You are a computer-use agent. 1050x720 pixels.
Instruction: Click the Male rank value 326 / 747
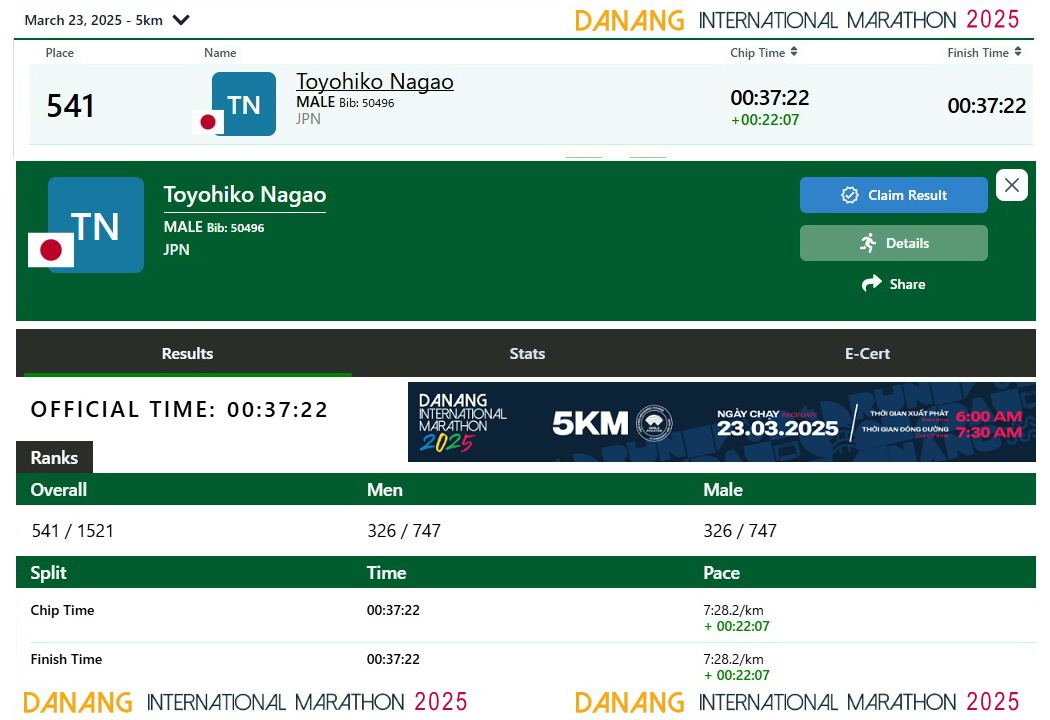pos(740,530)
